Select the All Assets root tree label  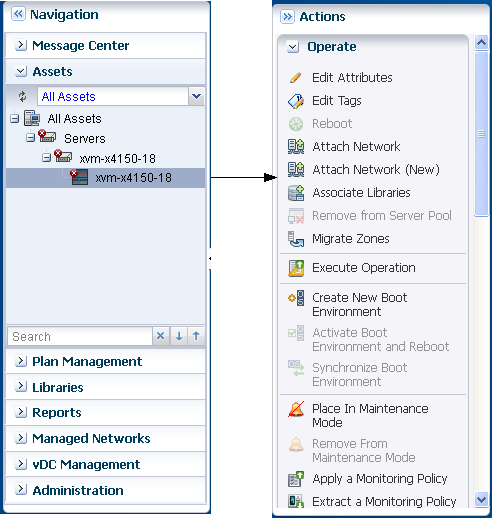[74, 119]
